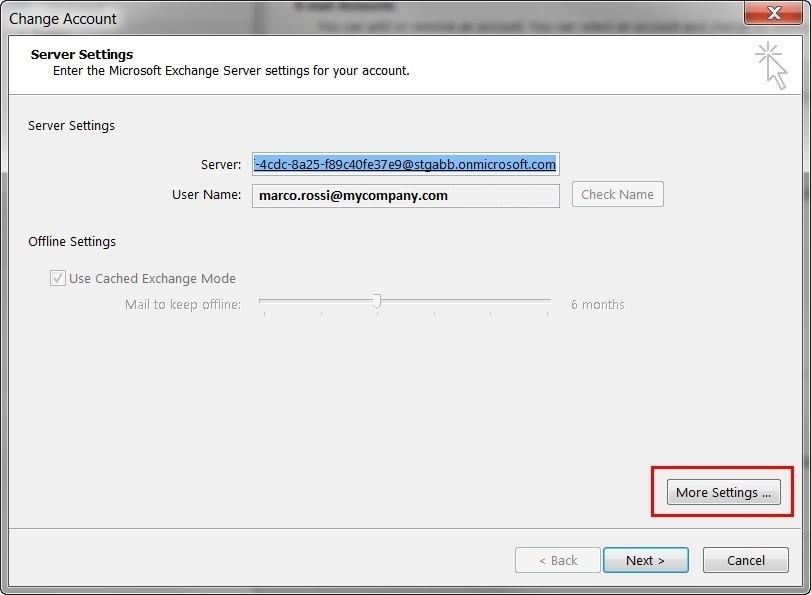Click the User Name field

click(406, 196)
